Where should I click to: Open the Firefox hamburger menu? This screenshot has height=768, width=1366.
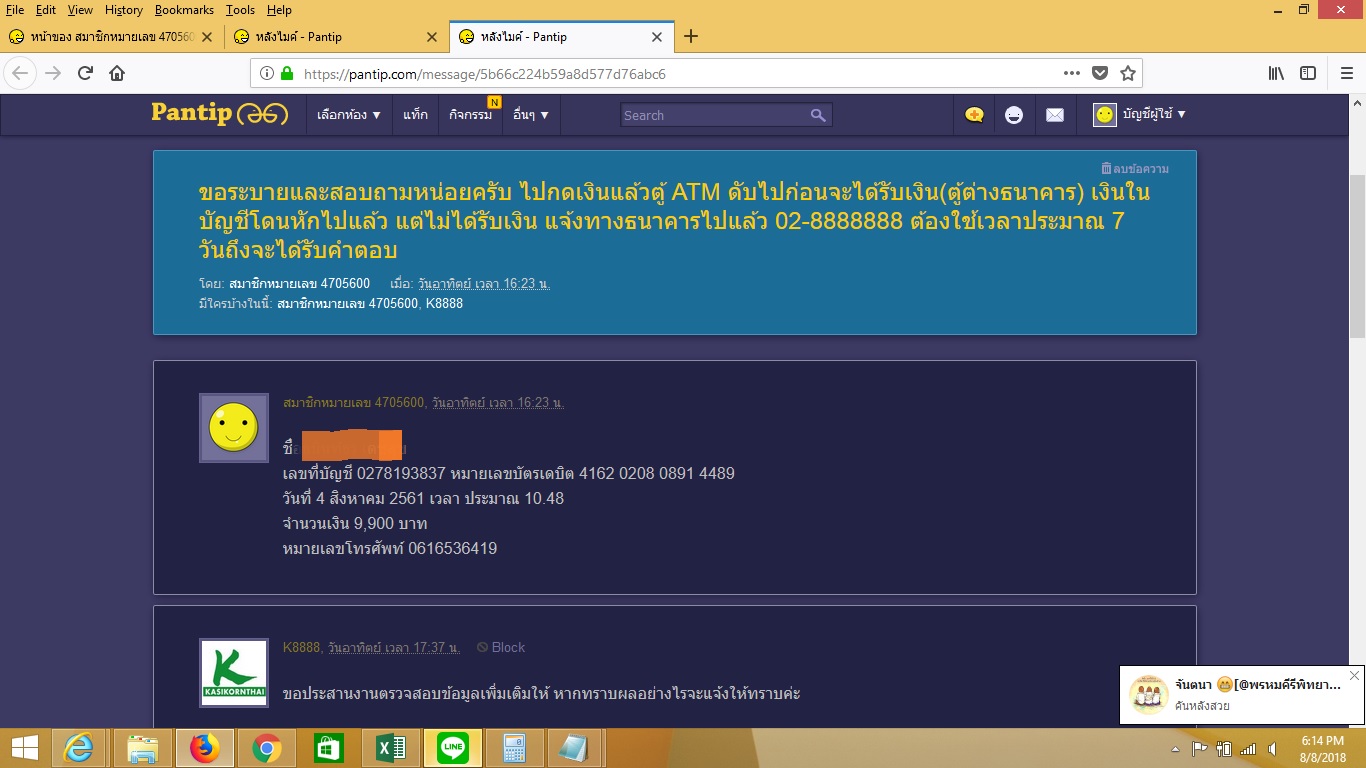pyautogui.click(x=1347, y=73)
